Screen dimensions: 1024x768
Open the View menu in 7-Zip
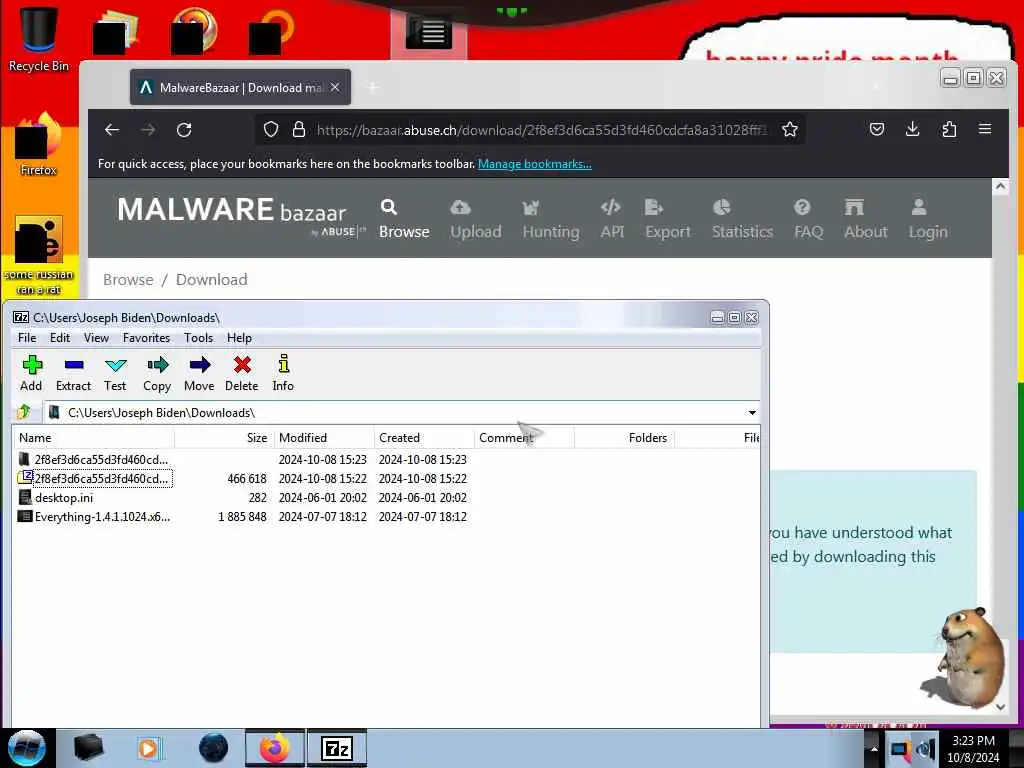[x=96, y=338]
